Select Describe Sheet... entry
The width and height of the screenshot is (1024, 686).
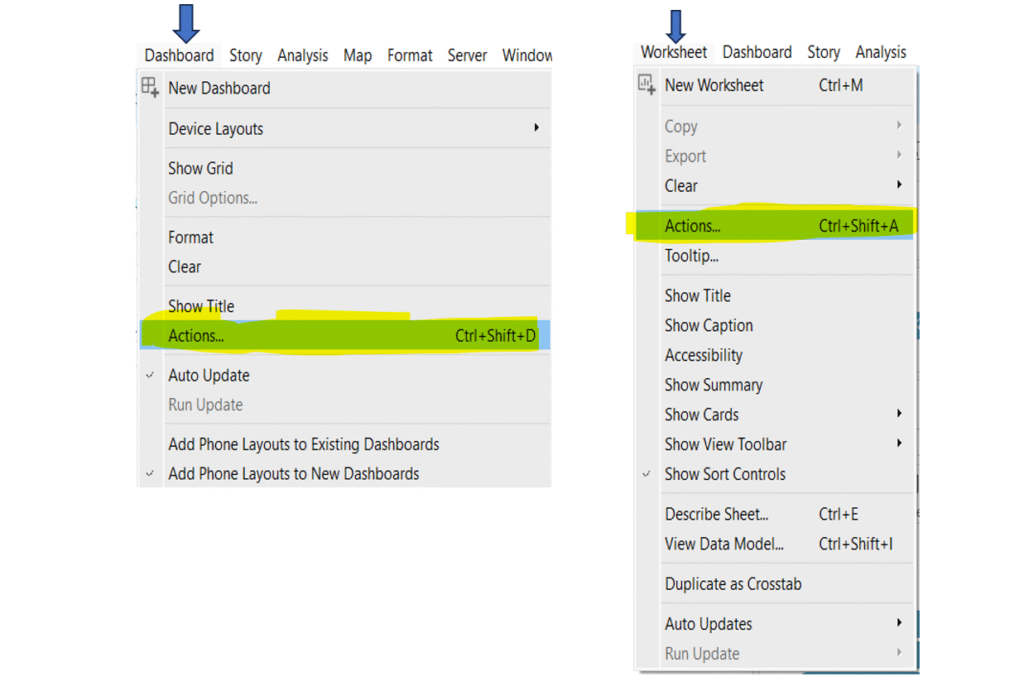716,514
